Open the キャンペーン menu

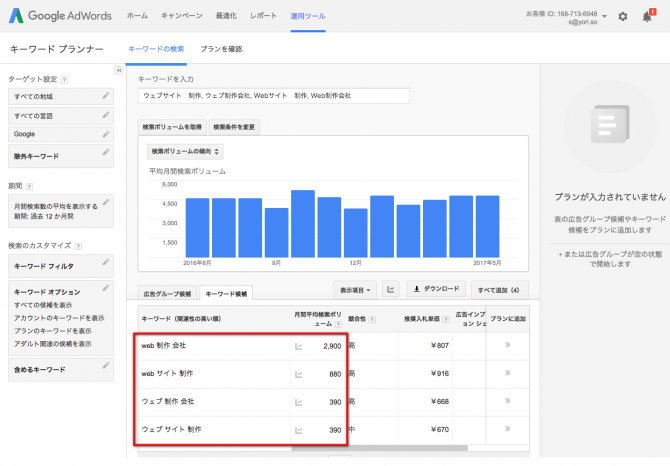182,16
